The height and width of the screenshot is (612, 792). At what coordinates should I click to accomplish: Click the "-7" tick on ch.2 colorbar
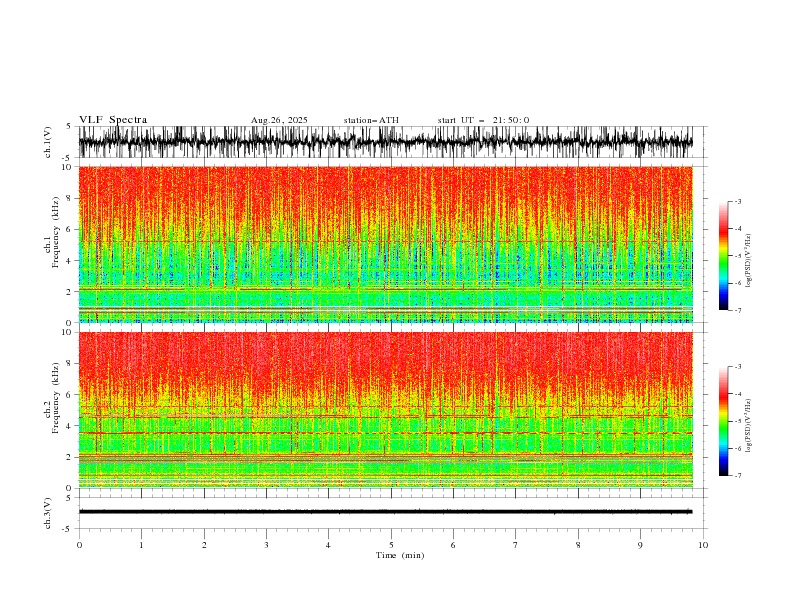click(738, 476)
